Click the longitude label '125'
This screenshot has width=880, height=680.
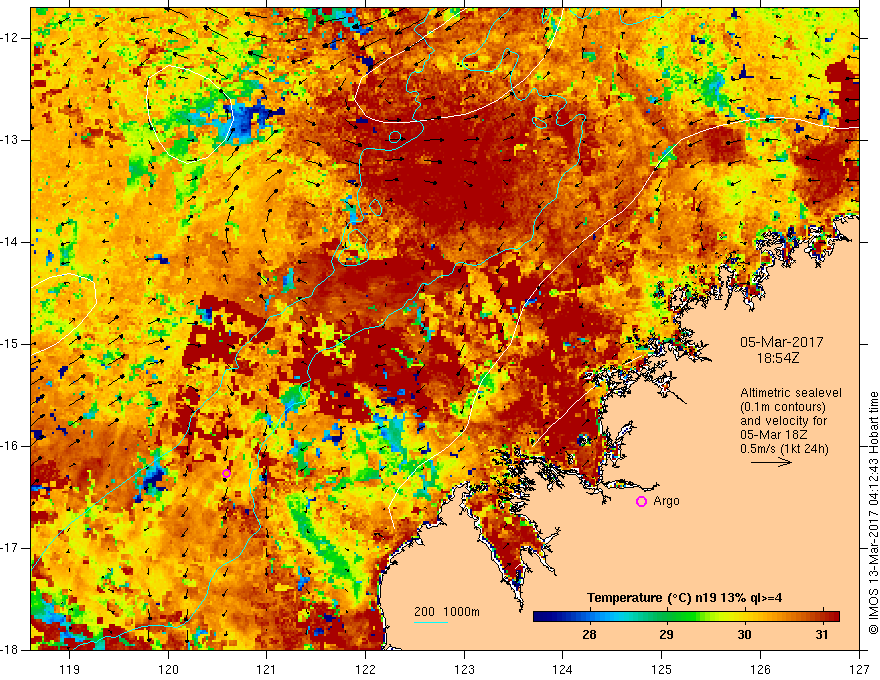(662, 669)
